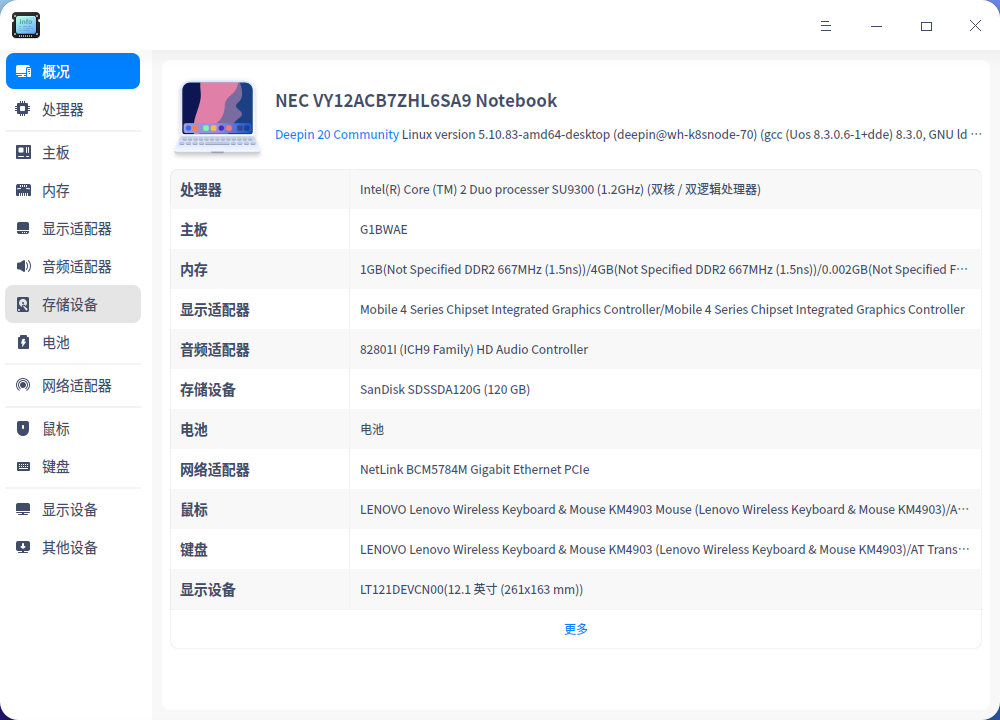Select the 内存 (Memory) sidebar icon
1000x720 pixels.
(x=22, y=189)
